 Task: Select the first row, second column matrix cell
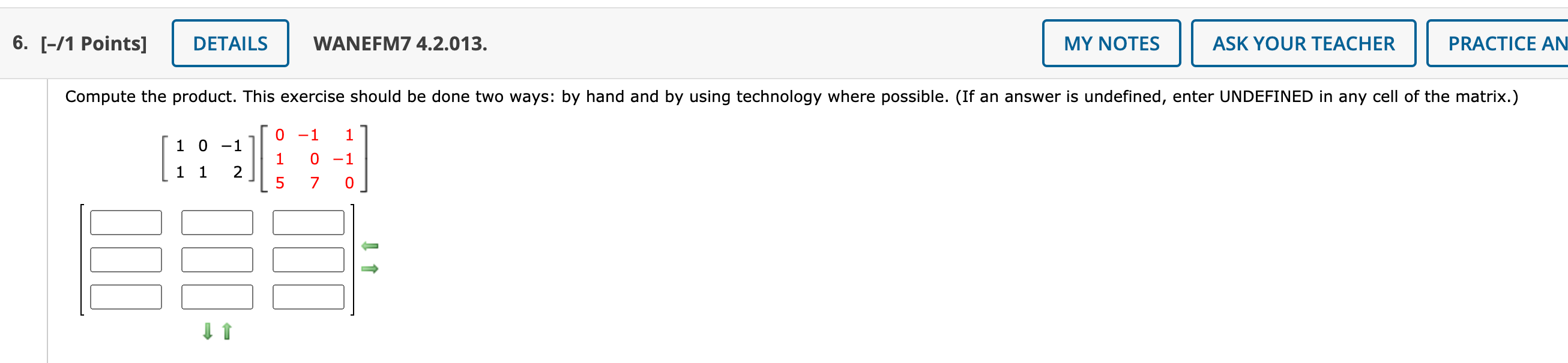(217, 223)
